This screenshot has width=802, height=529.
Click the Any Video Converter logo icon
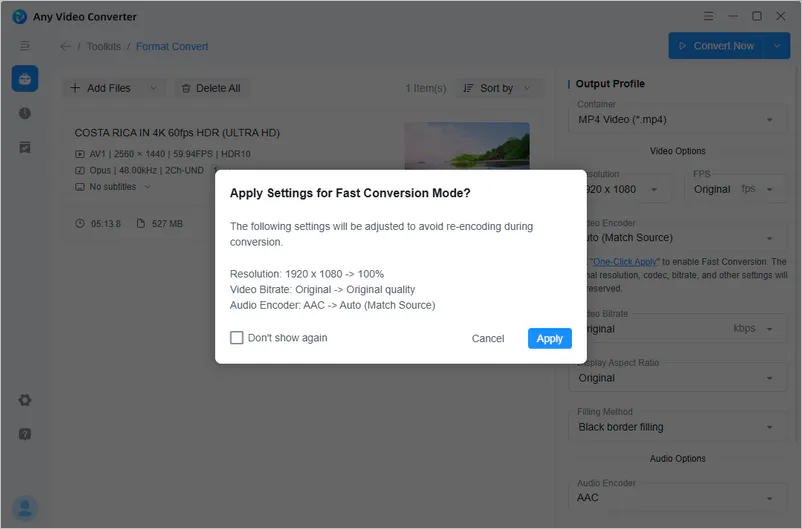19,16
